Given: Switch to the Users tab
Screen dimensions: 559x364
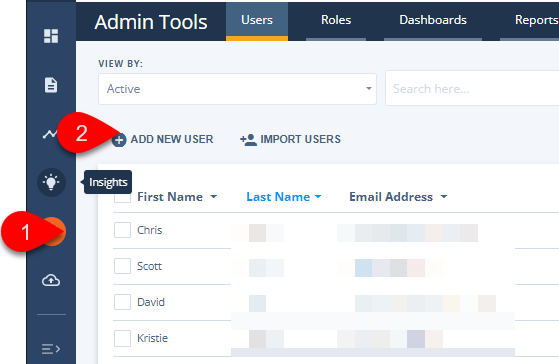Looking at the screenshot, I should pos(257,20).
